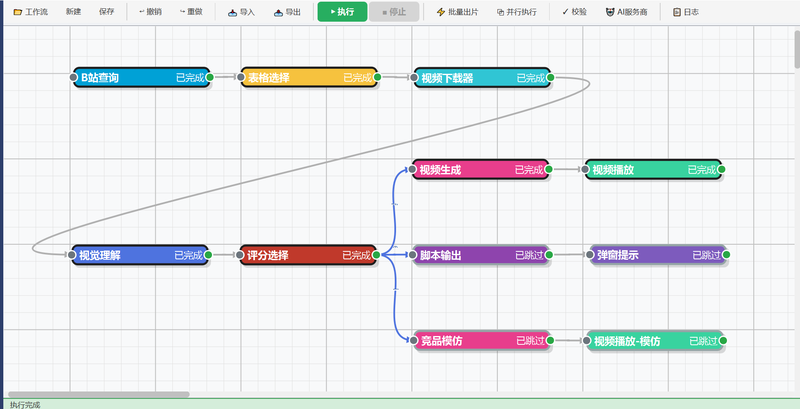800x409 pixels.
Task: Click input port of 视频下载器 node
Action: click(414, 78)
